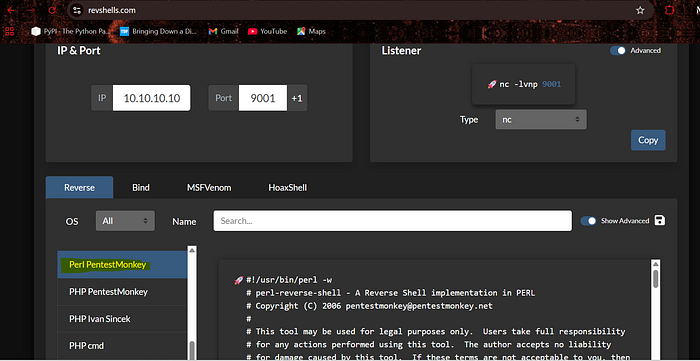This screenshot has width=700, height=361.
Task: Edit the Port field 9001
Action: [x=262, y=98]
